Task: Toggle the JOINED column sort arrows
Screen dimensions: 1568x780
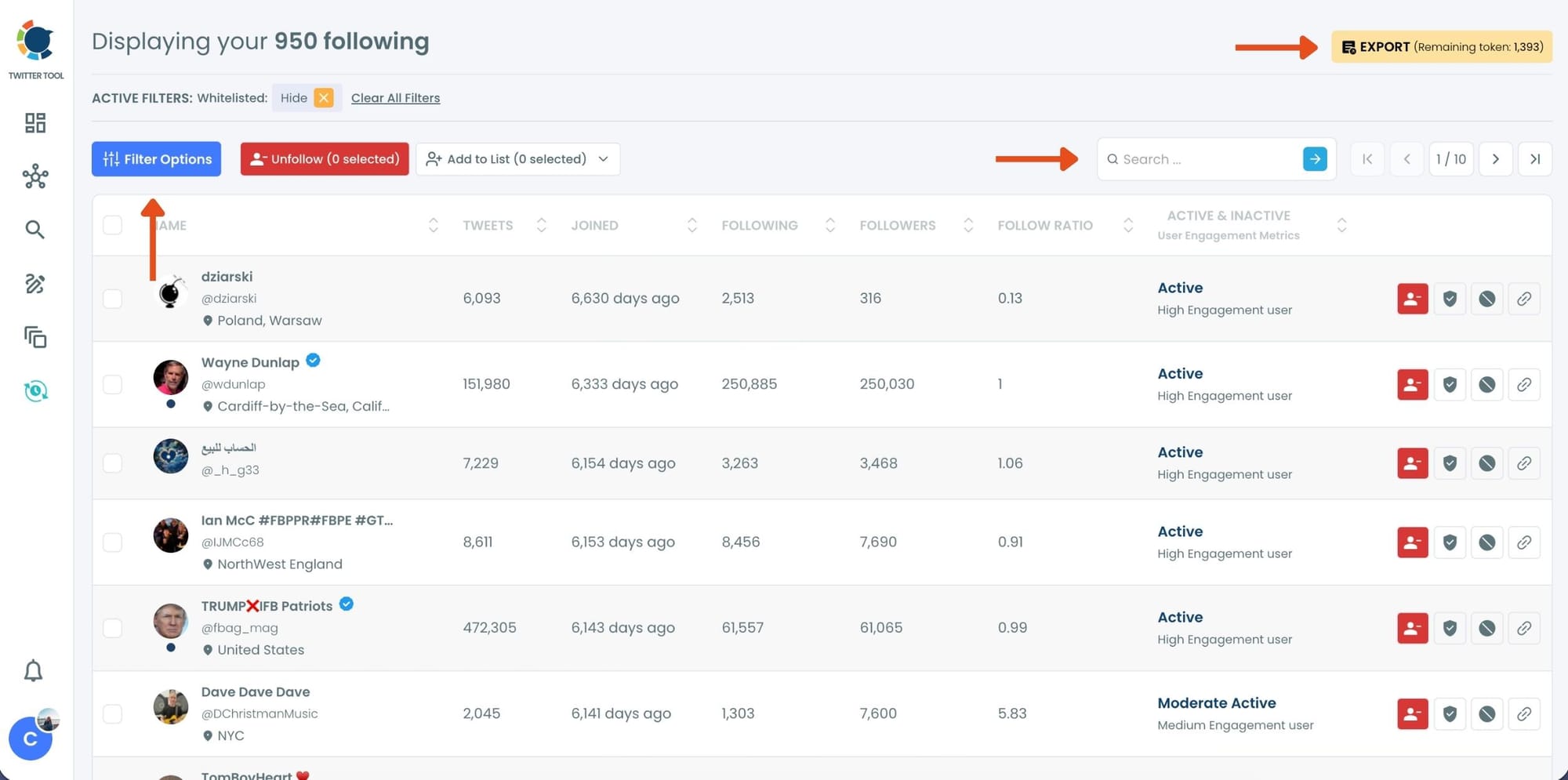Action: pyautogui.click(x=691, y=225)
